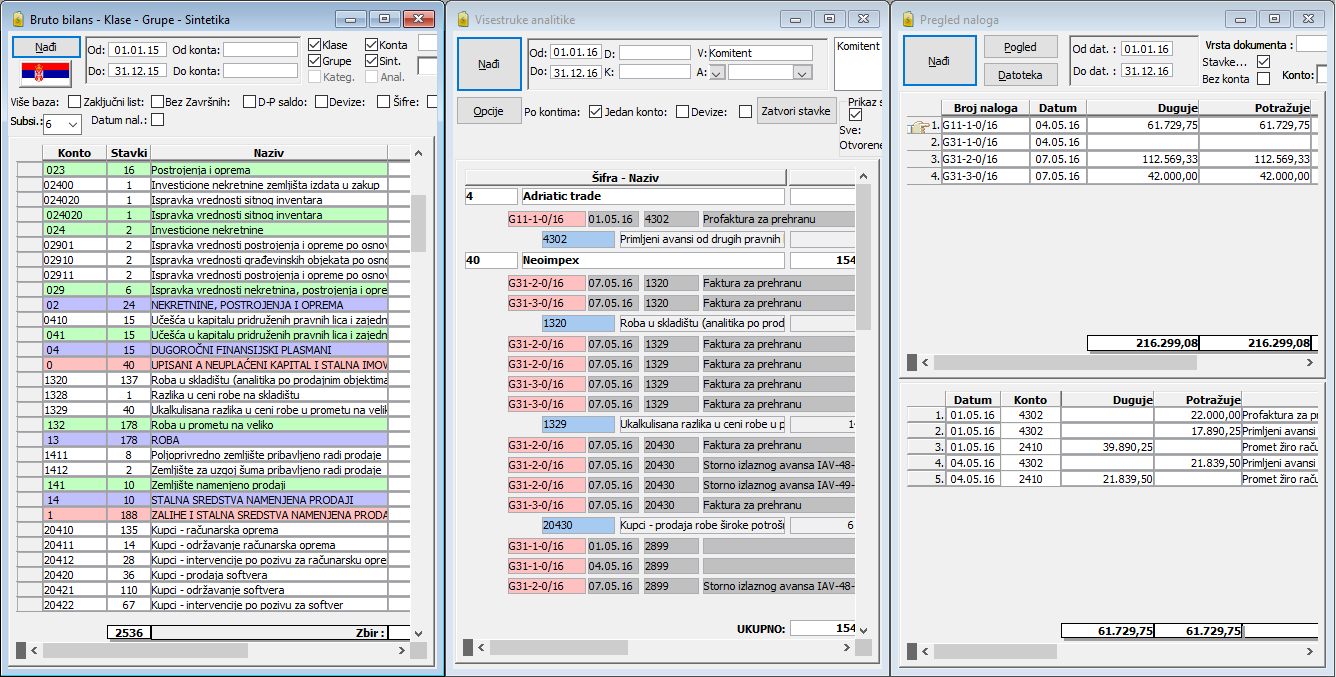Enable the Bez konta checkbox

[1263, 79]
